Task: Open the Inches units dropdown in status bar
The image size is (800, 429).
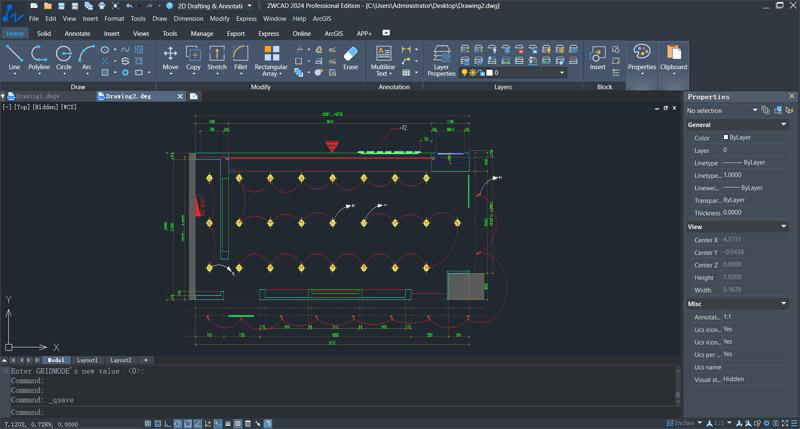Action: (x=699, y=423)
